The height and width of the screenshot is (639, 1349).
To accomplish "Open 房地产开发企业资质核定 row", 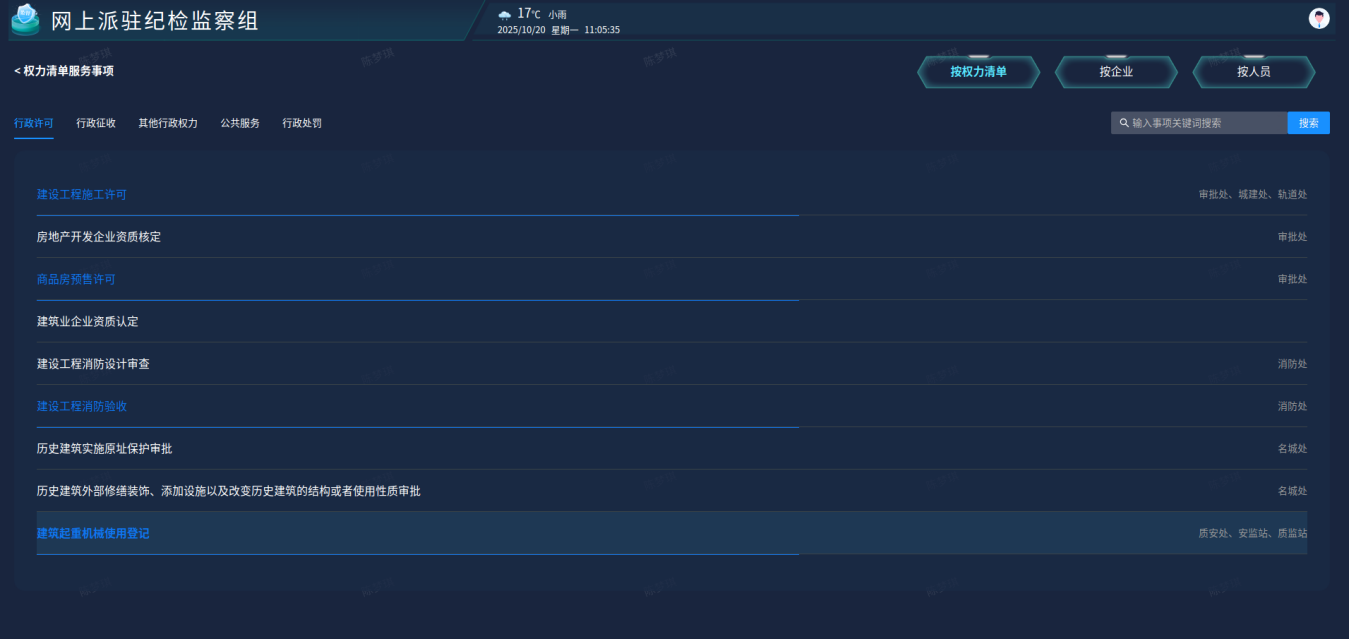I will click(99, 237).
